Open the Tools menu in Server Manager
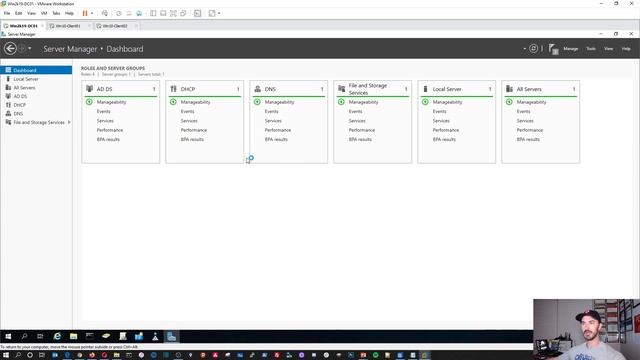Viewport: 640px width, 360px height. coord(591,49)
